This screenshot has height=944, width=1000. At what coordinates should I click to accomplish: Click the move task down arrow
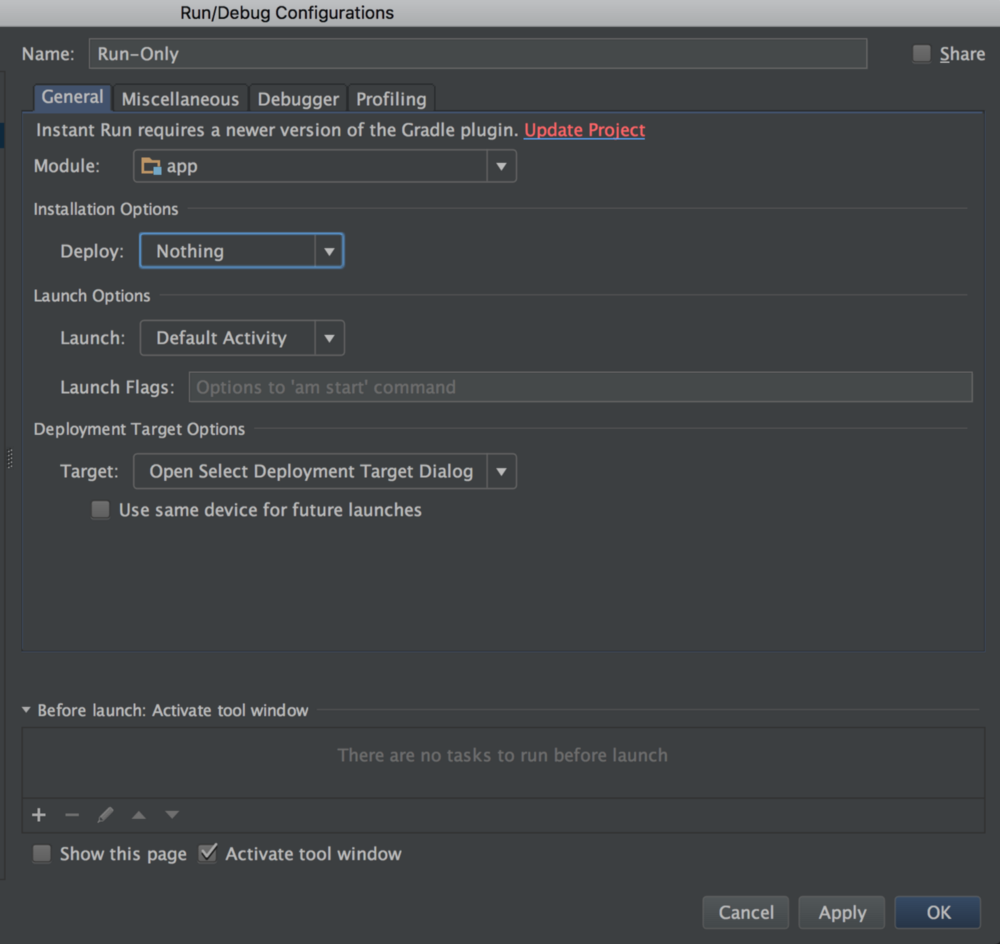[172, 815]
